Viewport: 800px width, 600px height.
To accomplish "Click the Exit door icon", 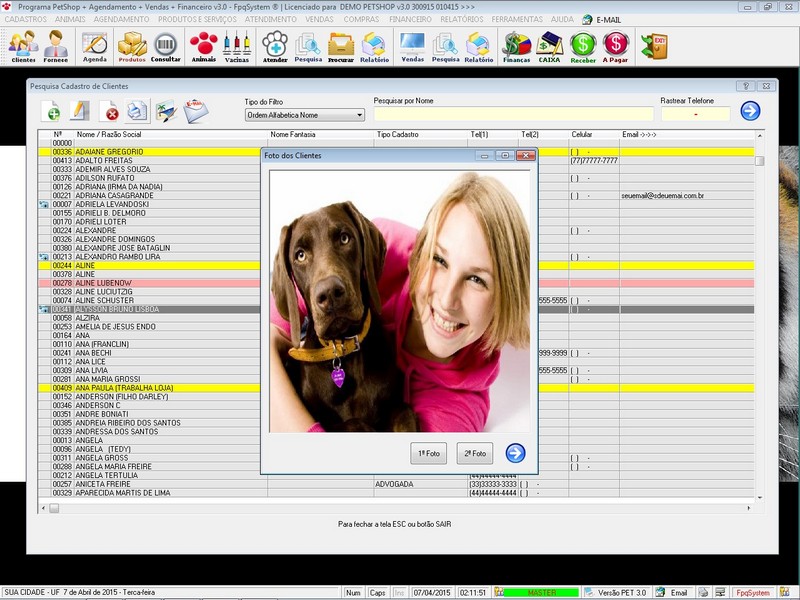I will point(654,46).
